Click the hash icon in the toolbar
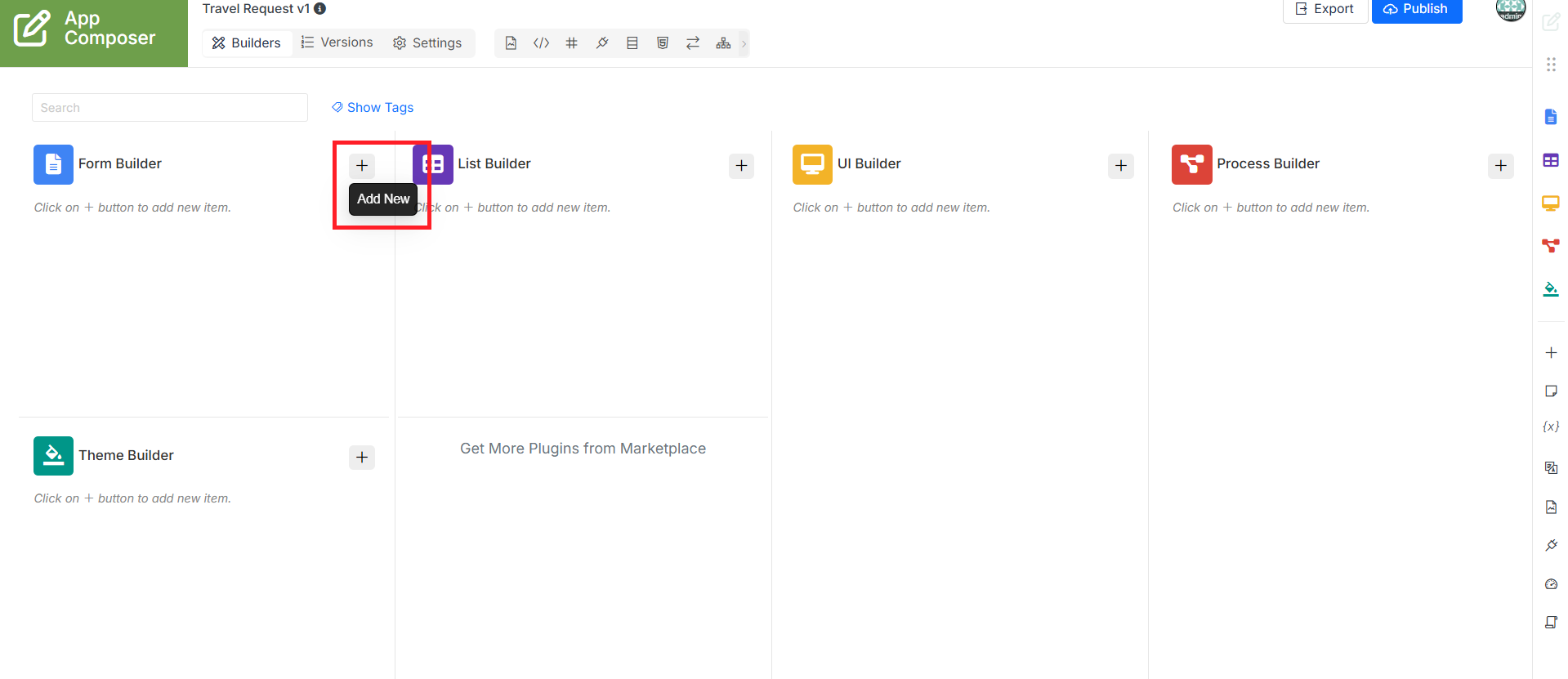The width and height of the screenshot is (1568, 679). point(571,43)
